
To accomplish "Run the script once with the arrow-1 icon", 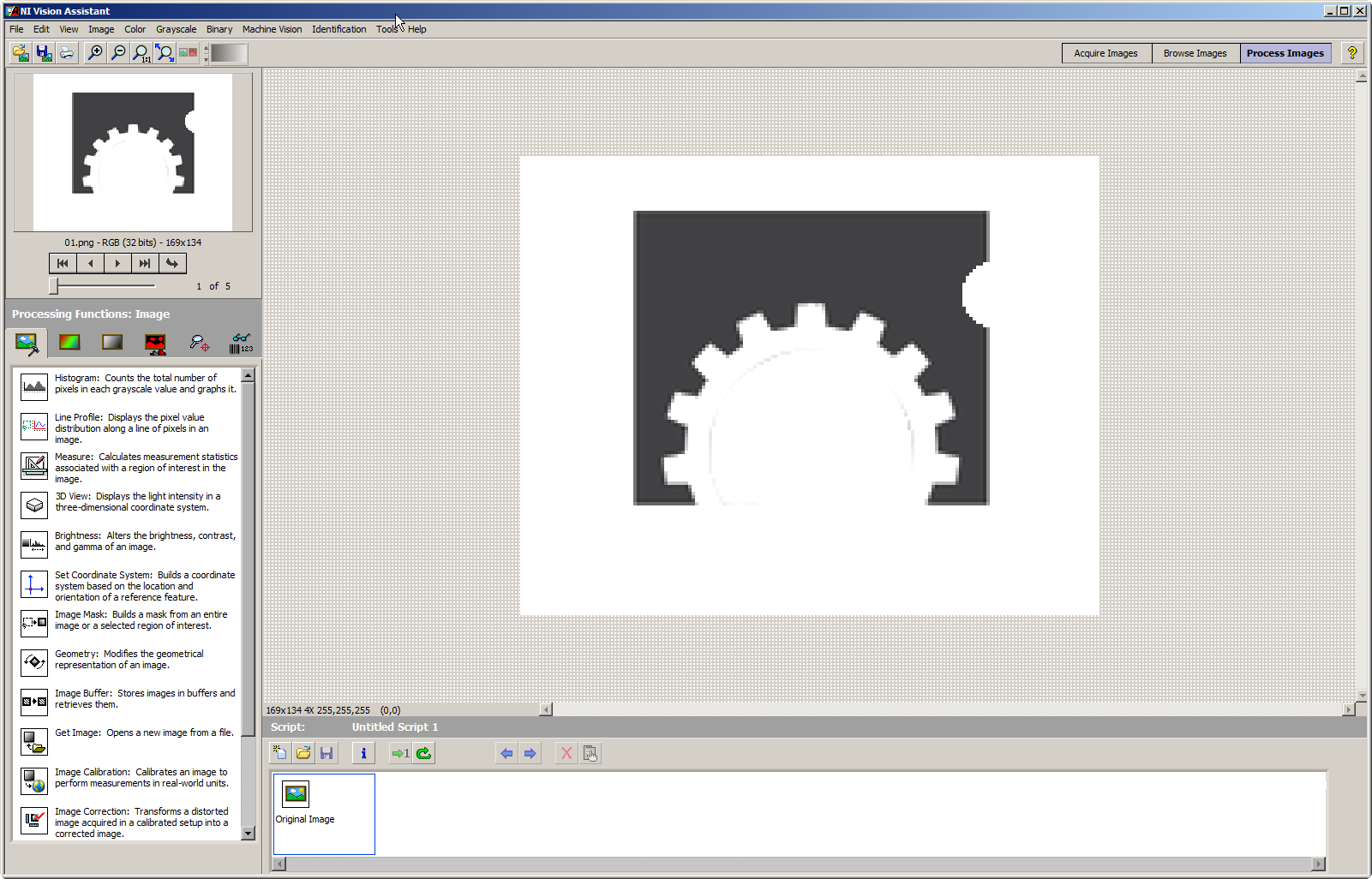I will pyautogui.click(x=400, y=753).
